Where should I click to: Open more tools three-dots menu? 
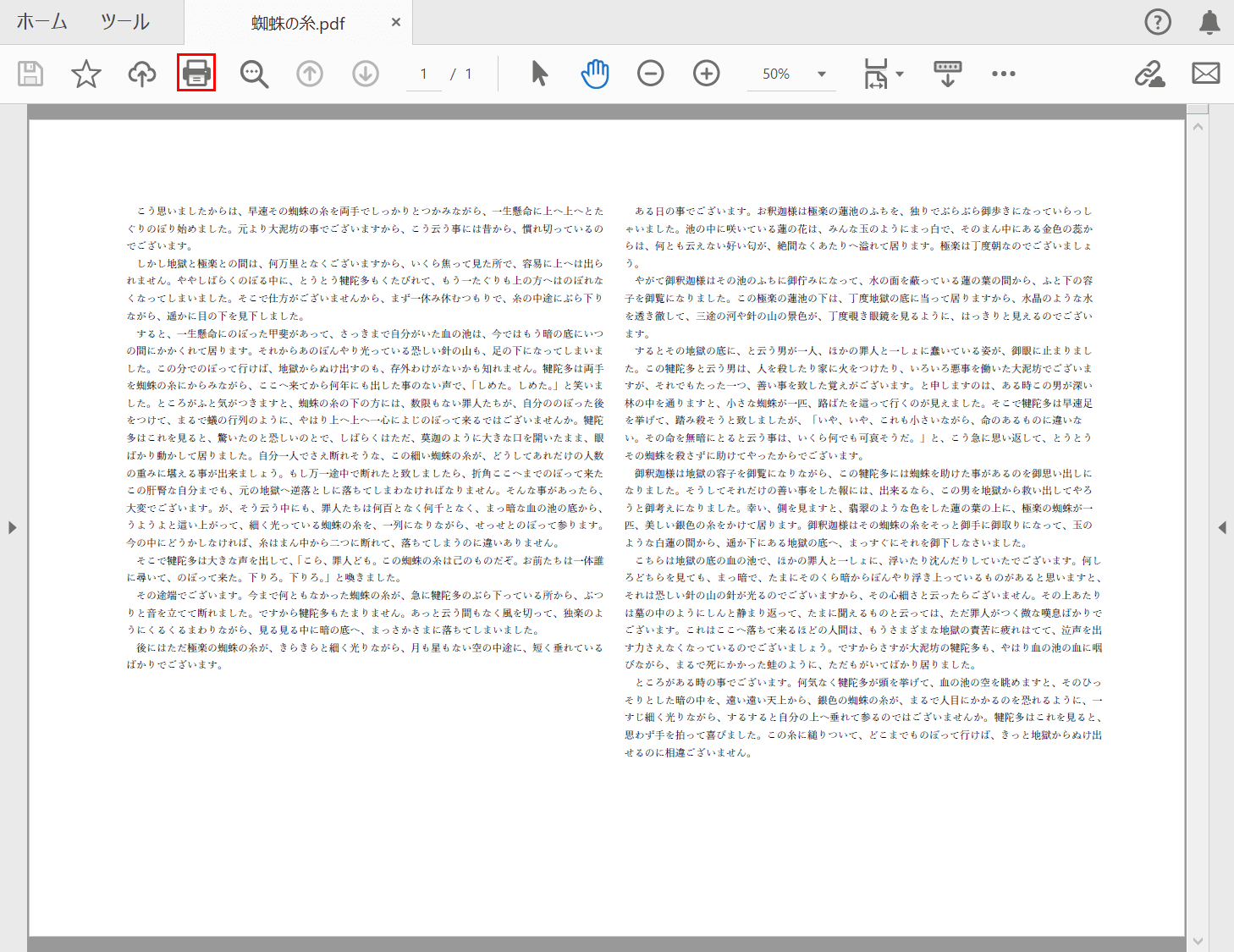1004,74
